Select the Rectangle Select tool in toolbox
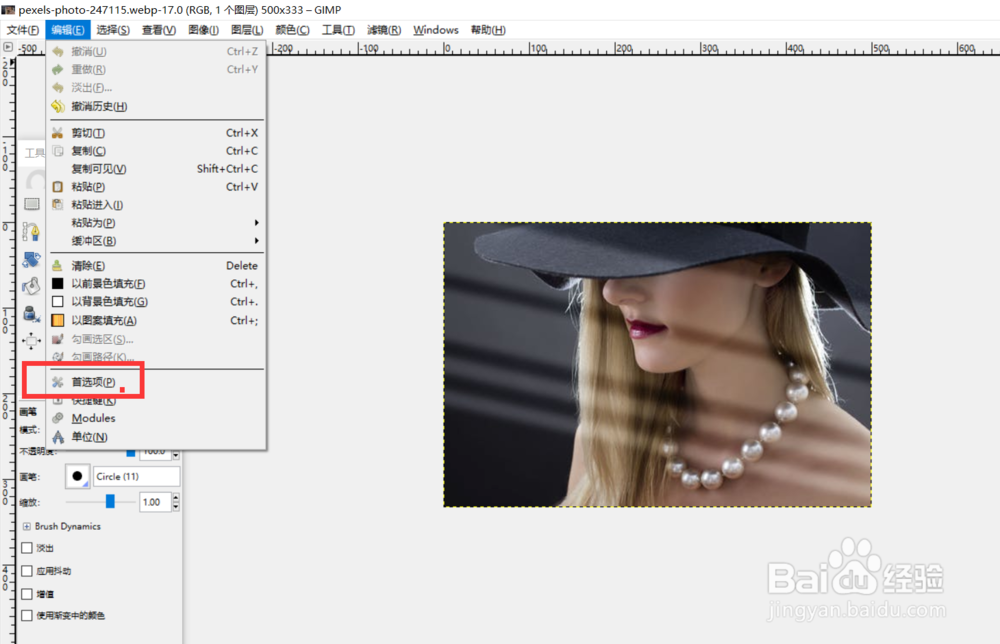 (x=32, y=204)
